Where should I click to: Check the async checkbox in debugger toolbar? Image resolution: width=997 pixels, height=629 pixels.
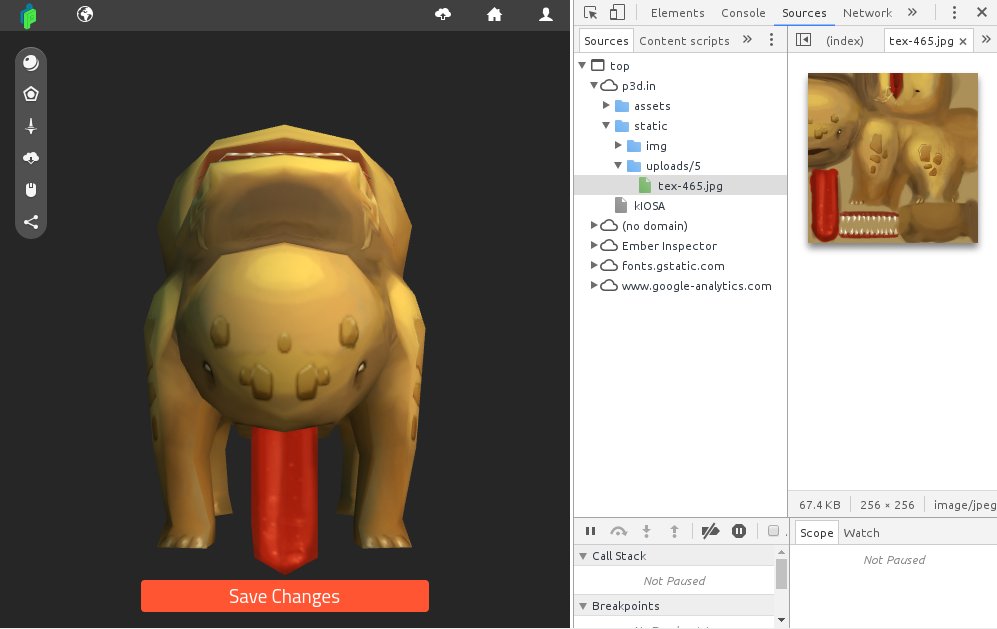click(x=773, y=530)
